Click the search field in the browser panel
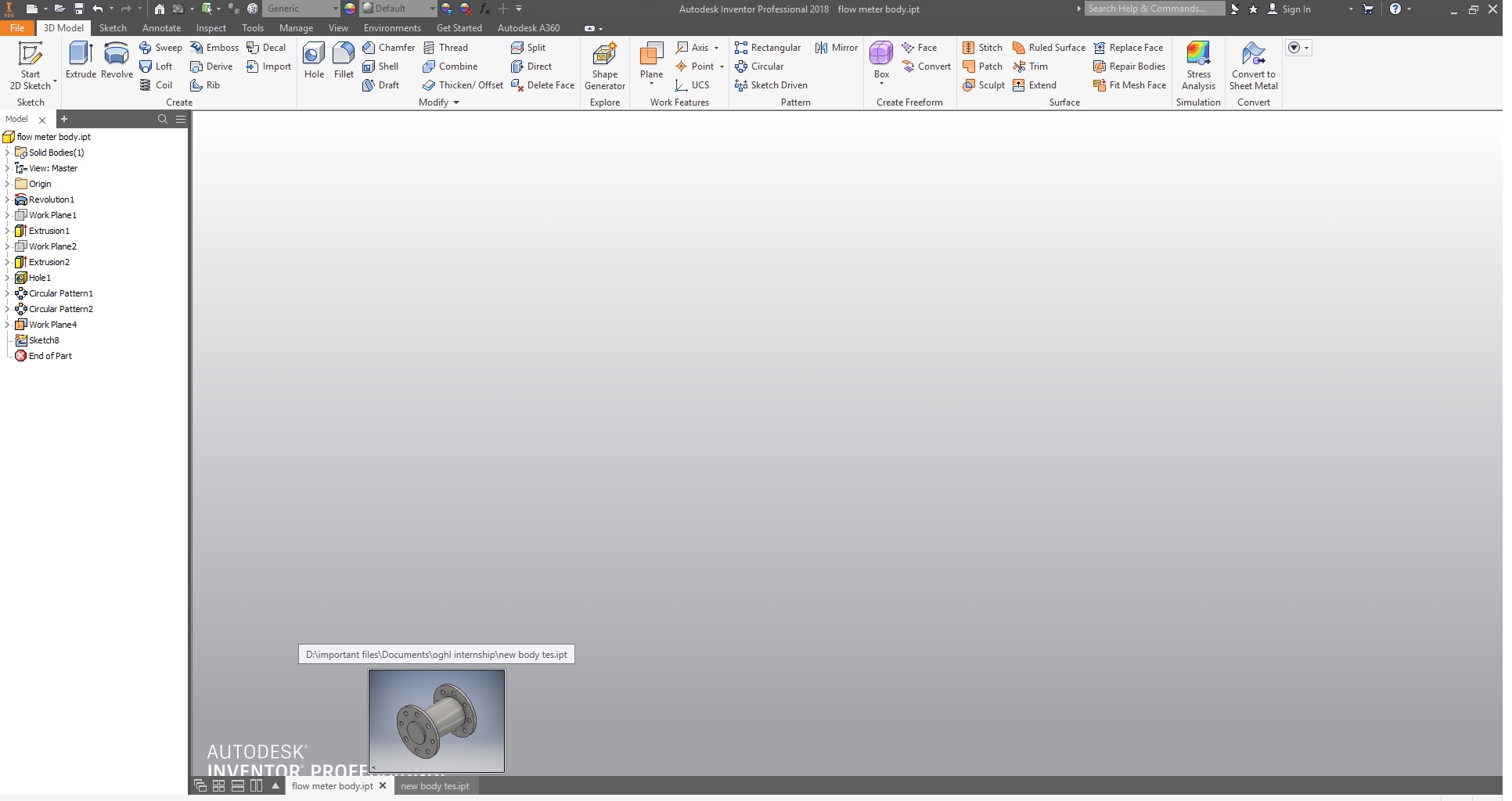This screenshot has height=801, width=1512. [x=163, y=119]
